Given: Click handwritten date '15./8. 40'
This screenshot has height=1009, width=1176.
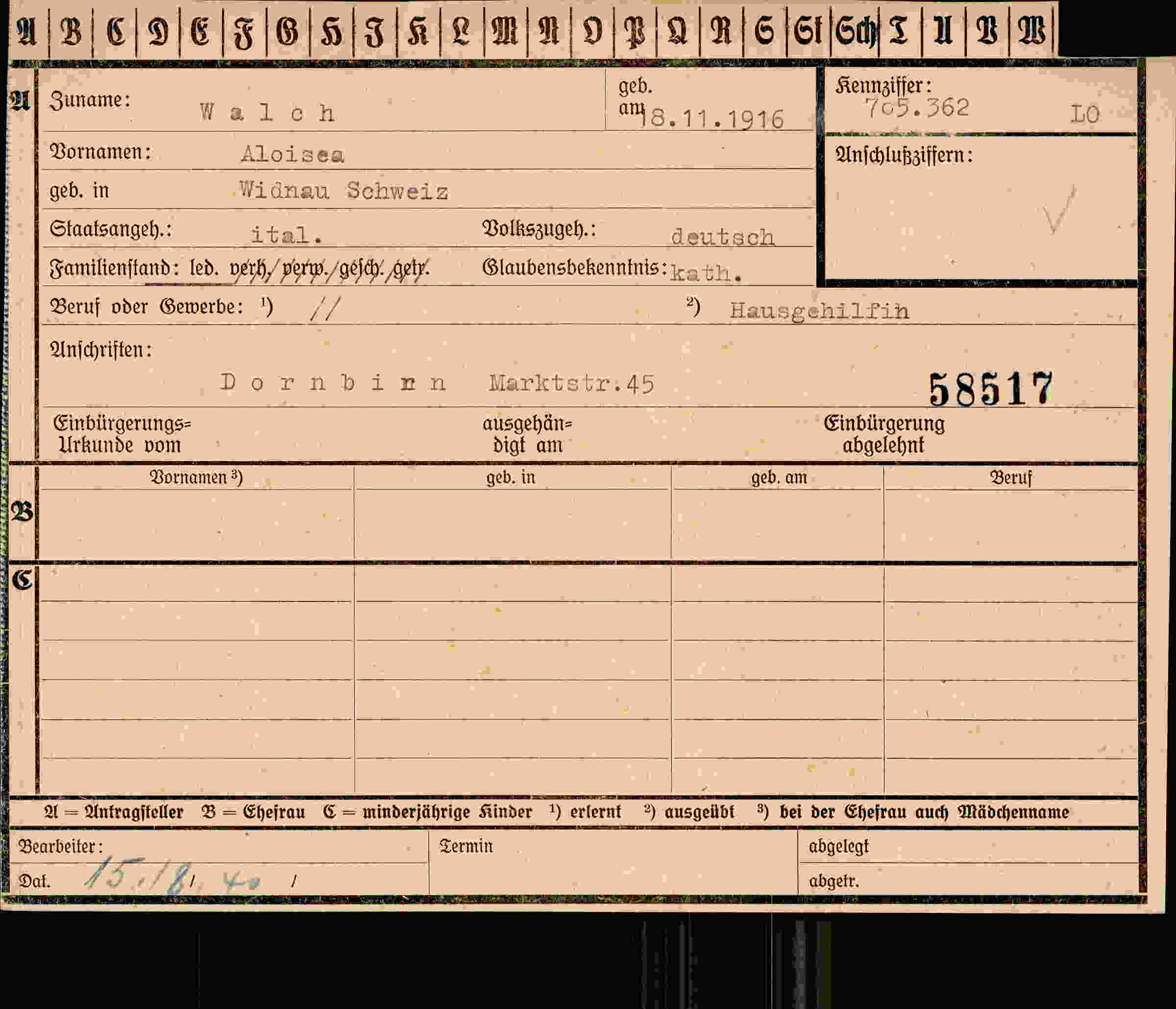Looking at the screenshot, I should [173, 876].
